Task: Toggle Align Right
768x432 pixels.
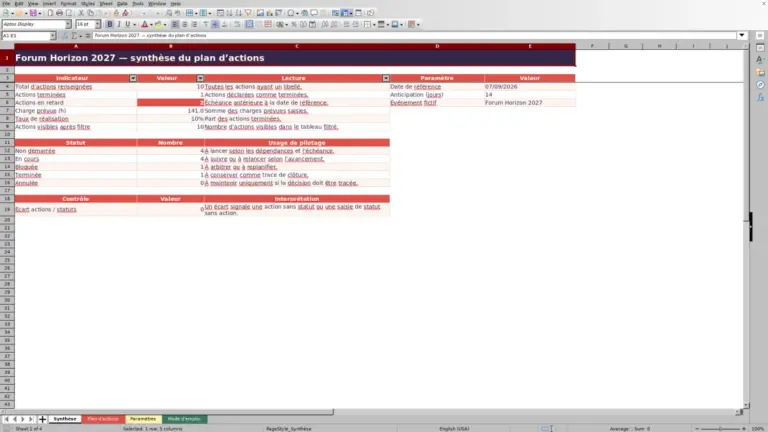Action: click(194, 24)
